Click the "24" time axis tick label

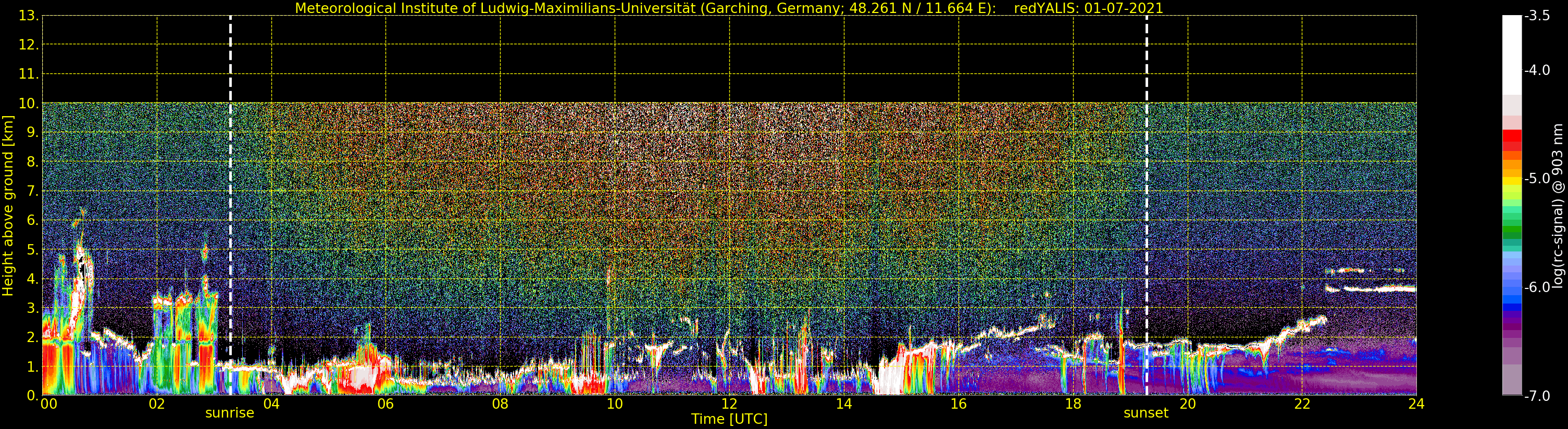[x=1416, y=404]
